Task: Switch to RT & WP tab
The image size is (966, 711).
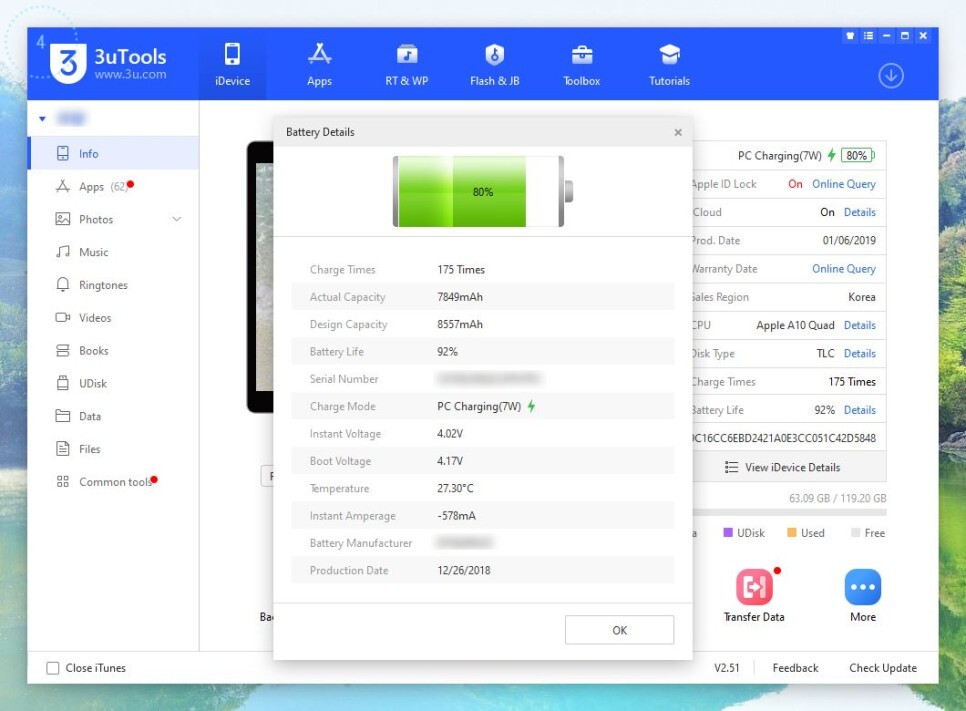Action: (x=407, y=64)
